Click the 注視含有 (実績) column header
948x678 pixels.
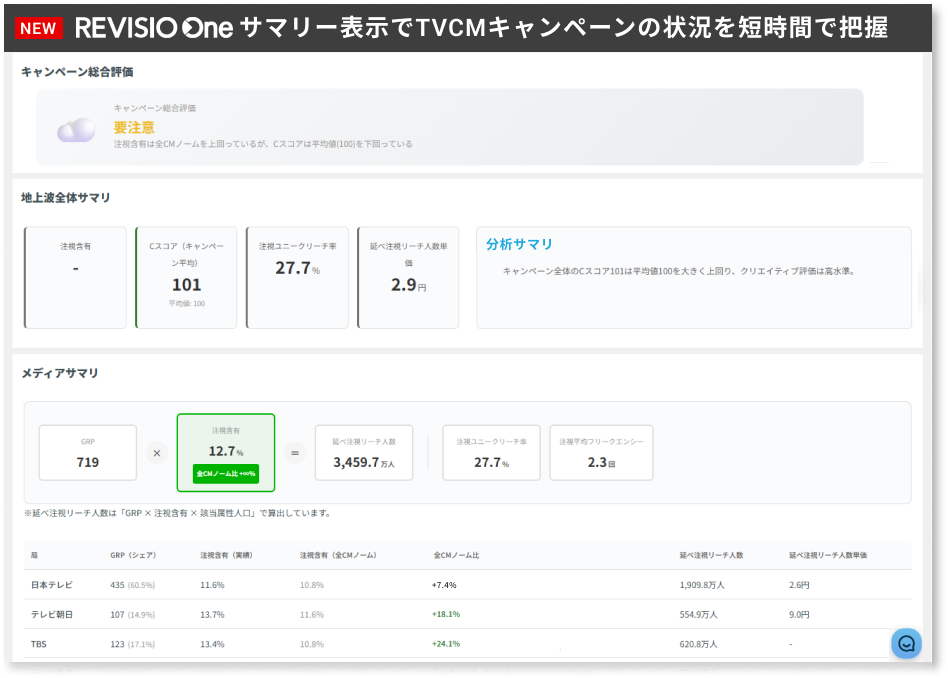(227, 555)
